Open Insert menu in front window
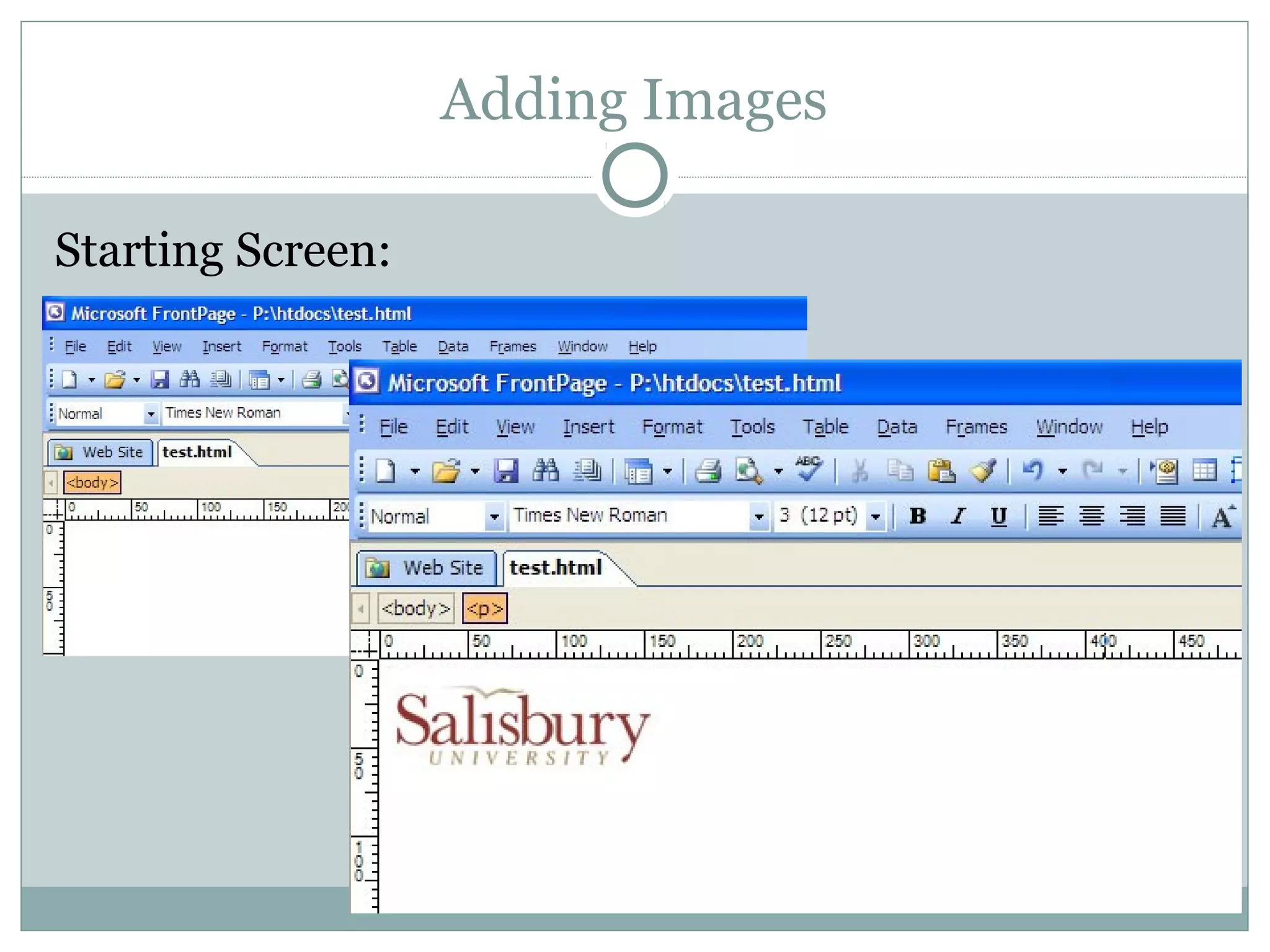 pyautogui.click(x=588, y=427)
